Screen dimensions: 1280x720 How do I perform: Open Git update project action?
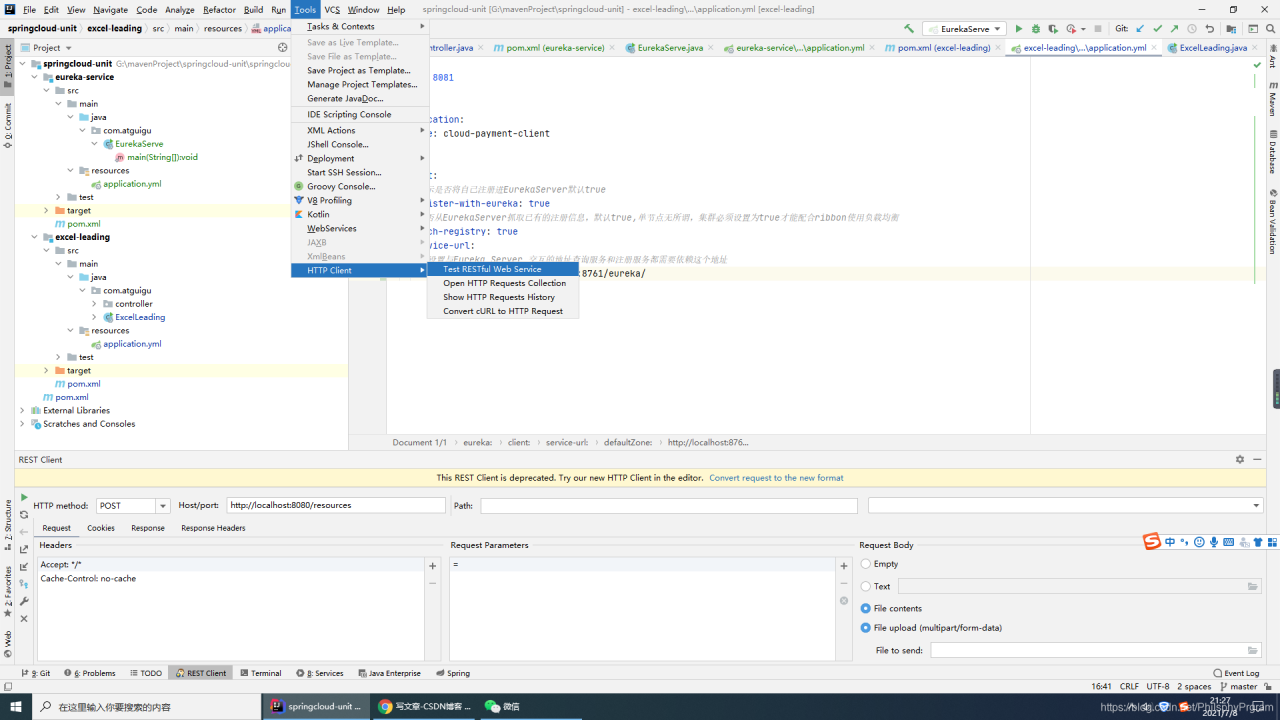tap(1140, 28)
